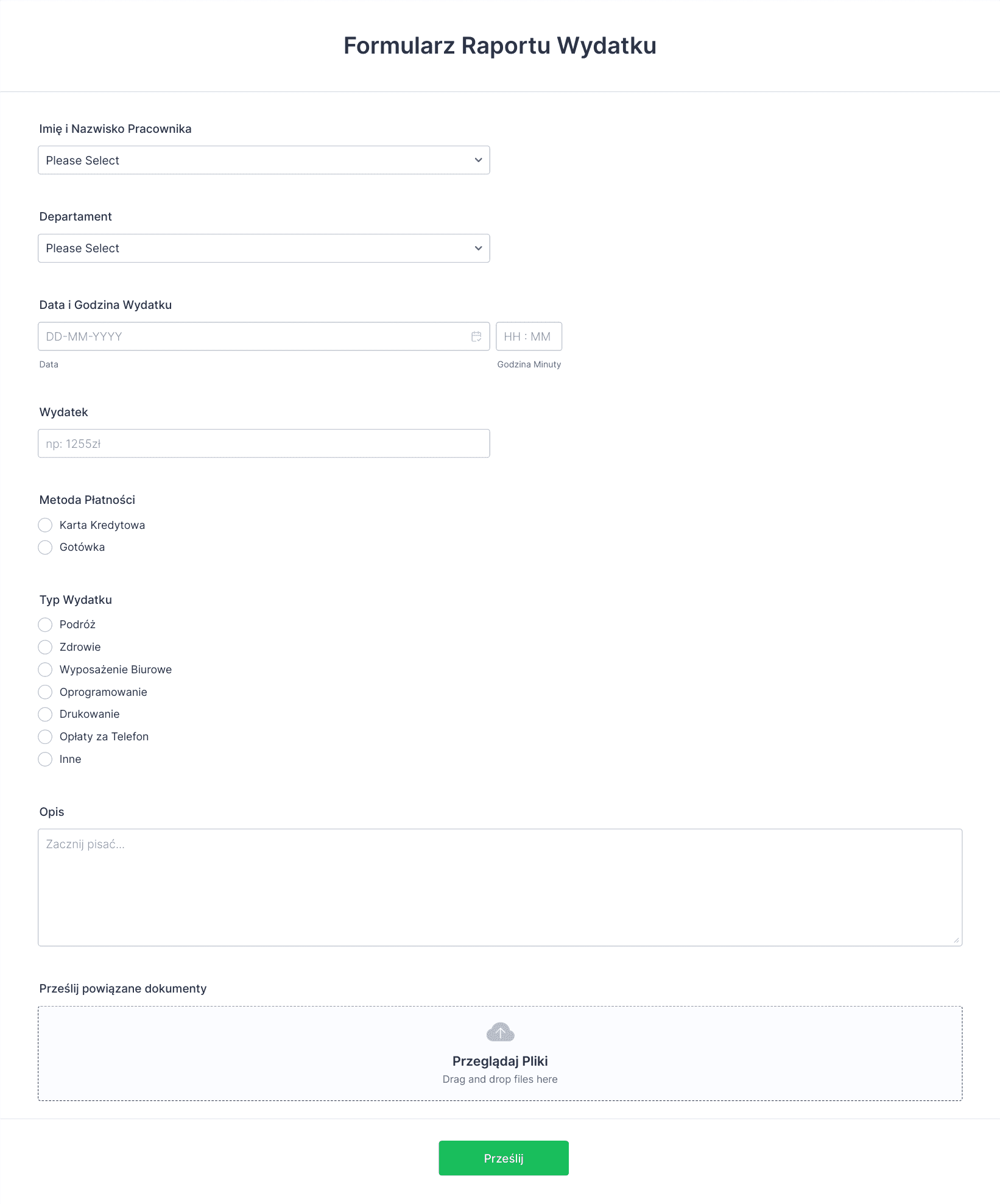1000x1204 pixels.
Task: Submit the form with Prześlij button
Action: point(504,1158)
